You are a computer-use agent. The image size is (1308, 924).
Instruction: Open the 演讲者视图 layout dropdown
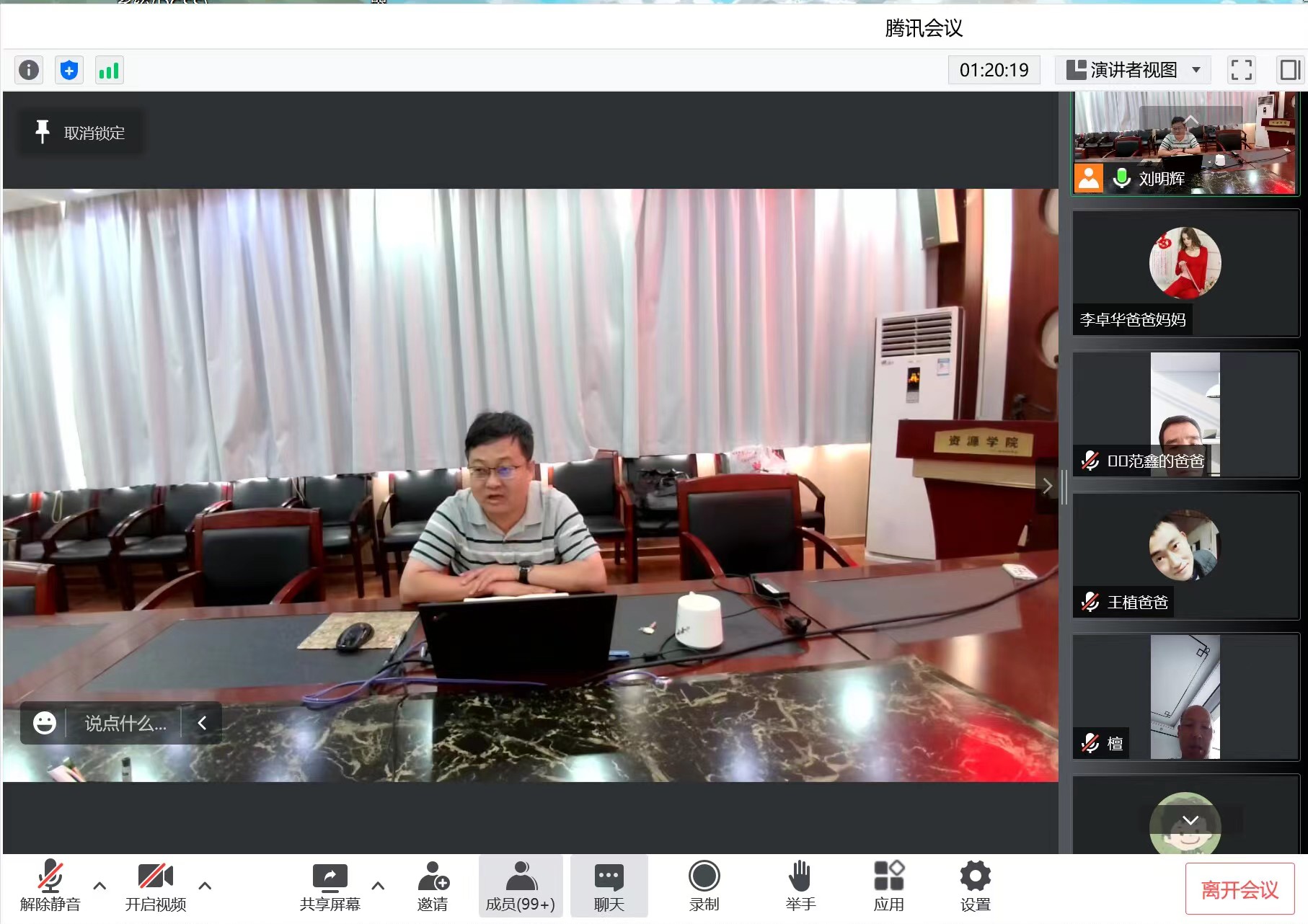[1134, 70]
